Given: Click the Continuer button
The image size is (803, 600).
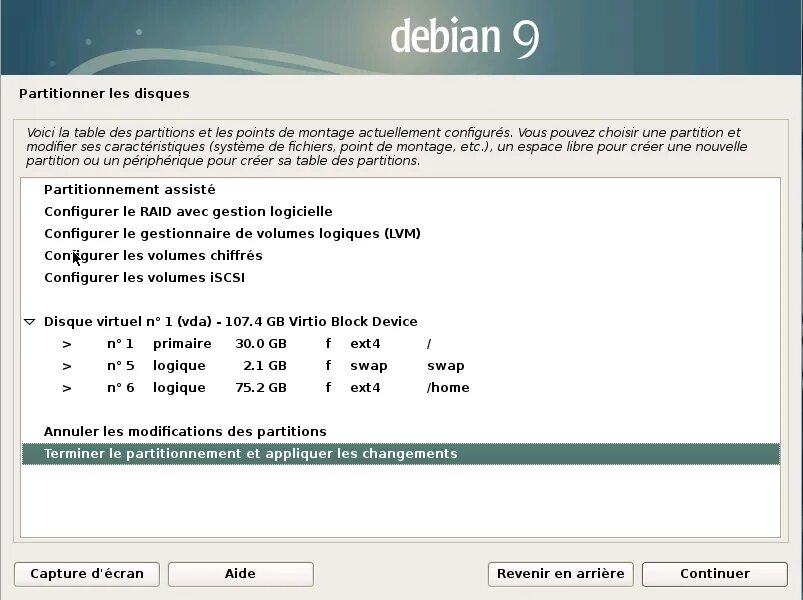Looking at the screenshot, I should pyautogui.click(x=714, y=574).
